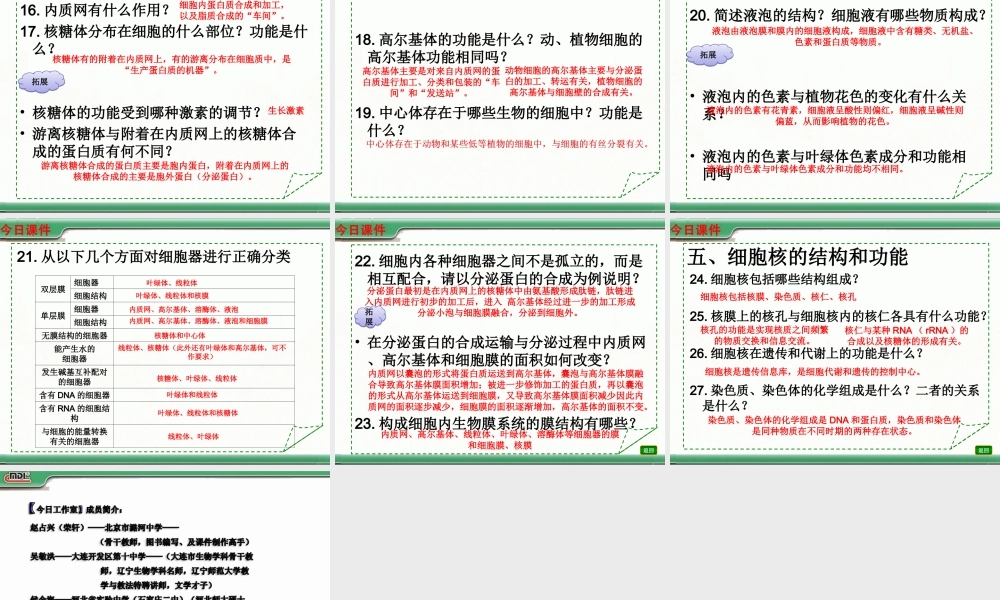Click the 拓展 callout icon on slide 22

(372, 316)
